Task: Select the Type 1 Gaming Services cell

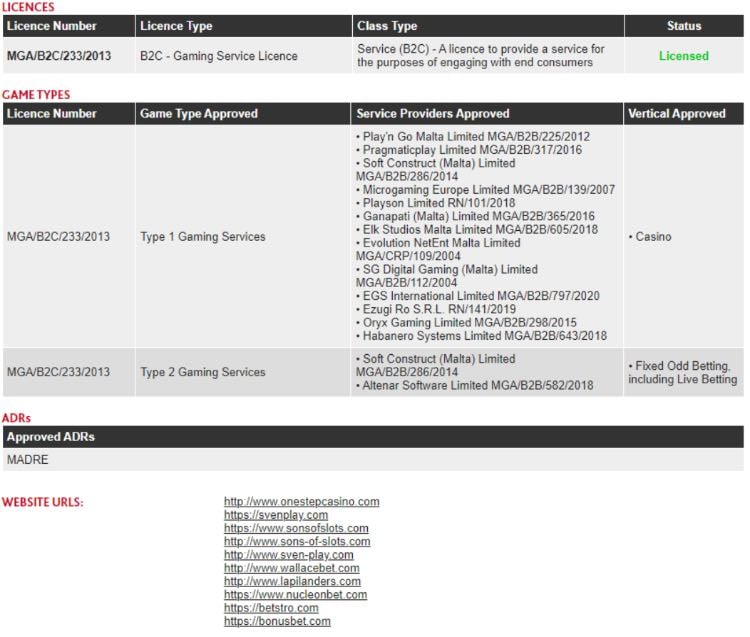Action: [x=243, y=237]
